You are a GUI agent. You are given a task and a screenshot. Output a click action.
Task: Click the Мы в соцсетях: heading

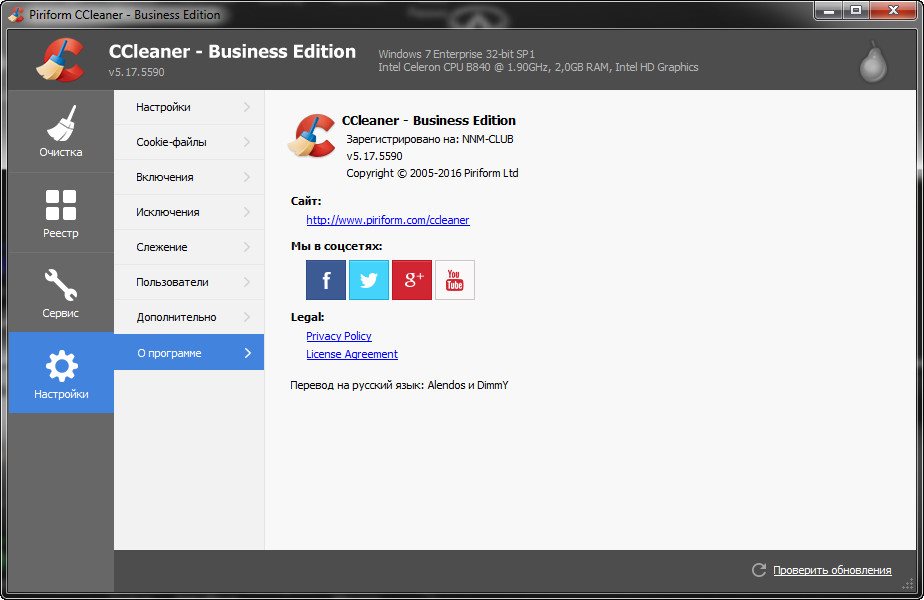(x=336, y=246)
